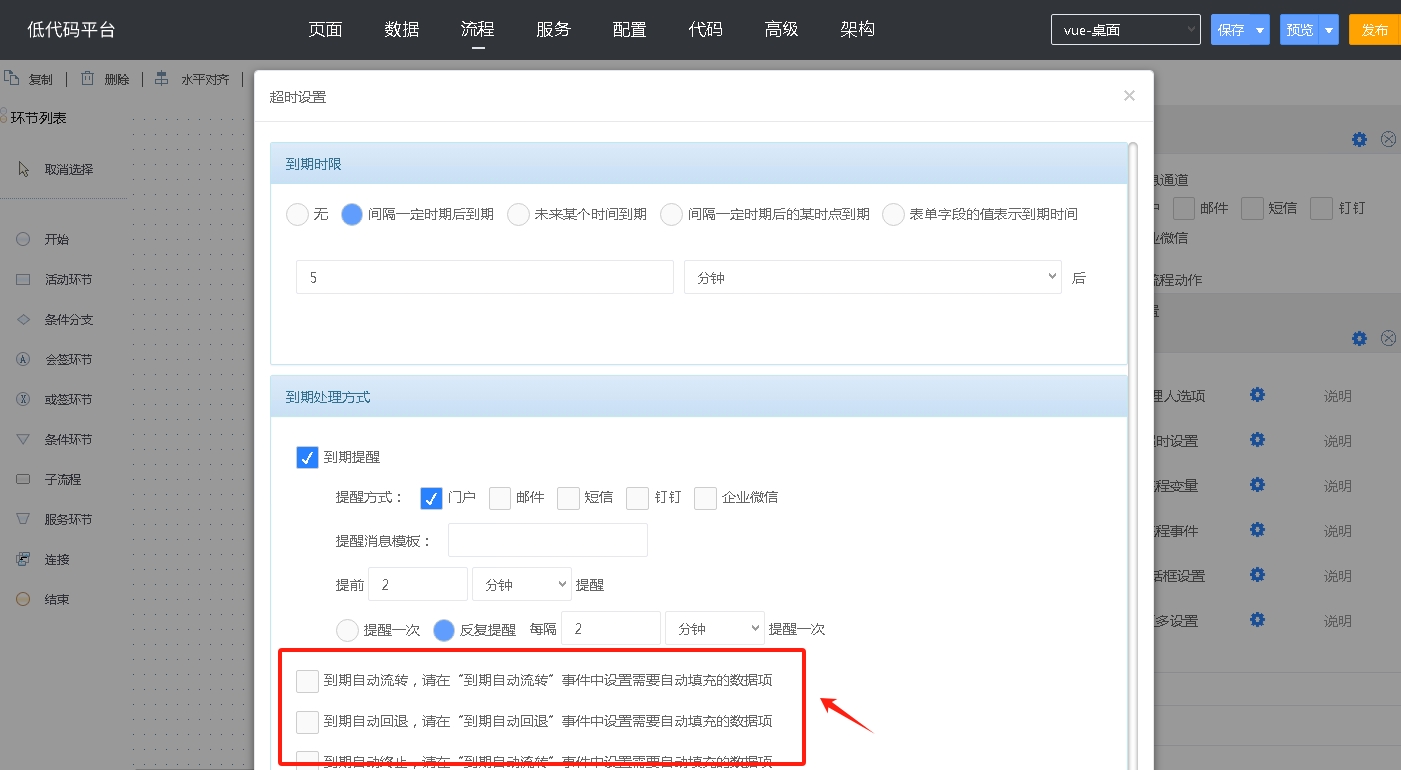Open the 服务 top menu
Screen dimensions: 1401x770
(553, 29)
